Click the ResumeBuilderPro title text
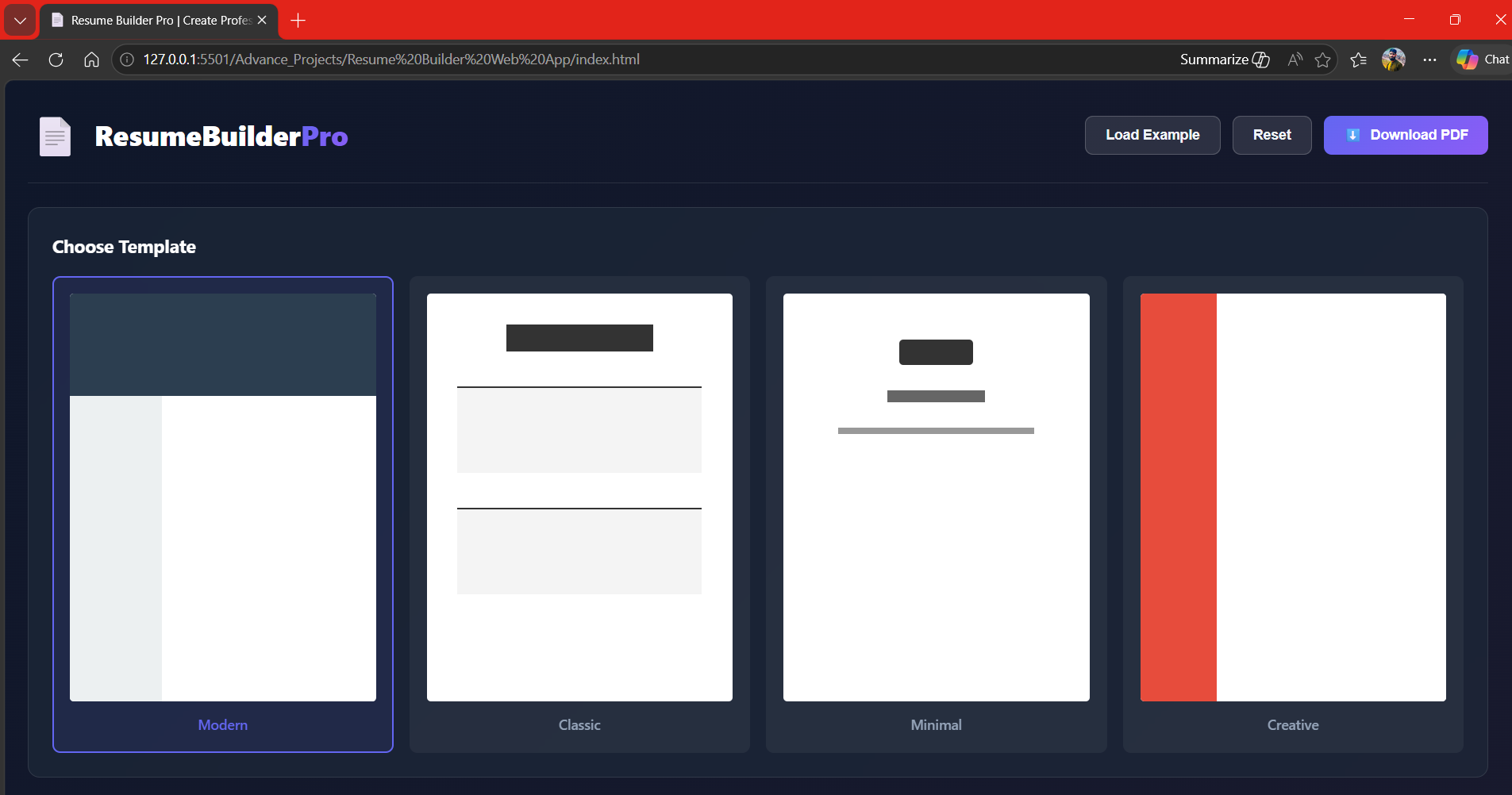Image resolution: width=1512 pixels, height=795 pixels. [x=221, y=136]
